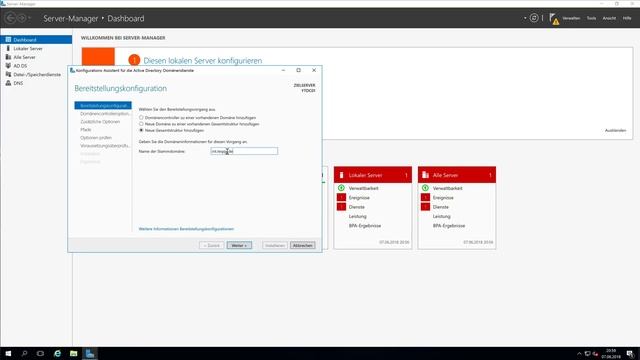Launch Internet Explorer from taskbar
The height and width of the screenshot is (360, 640).
tap(57, 353)
